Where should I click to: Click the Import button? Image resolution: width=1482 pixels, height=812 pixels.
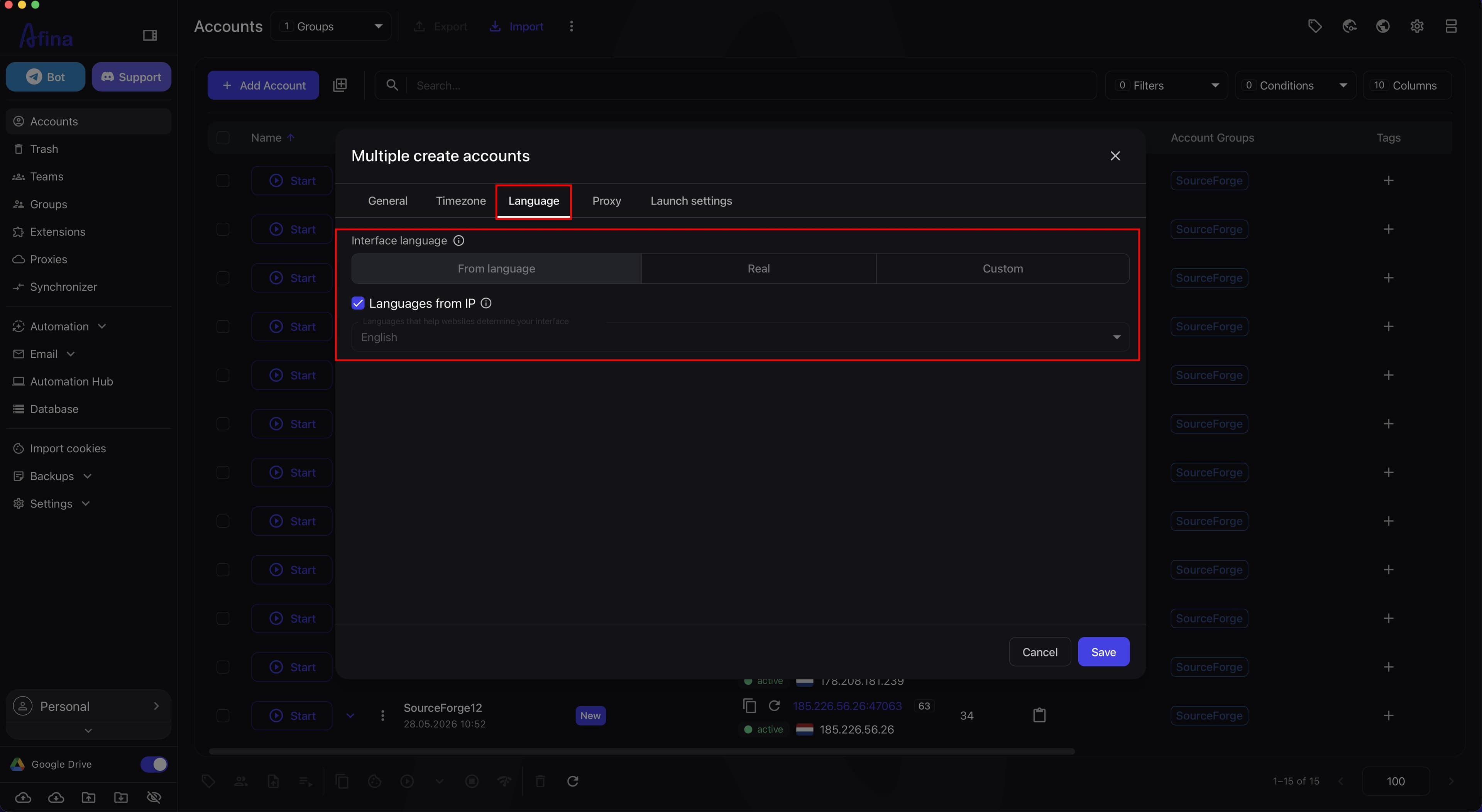click(516, 27)
